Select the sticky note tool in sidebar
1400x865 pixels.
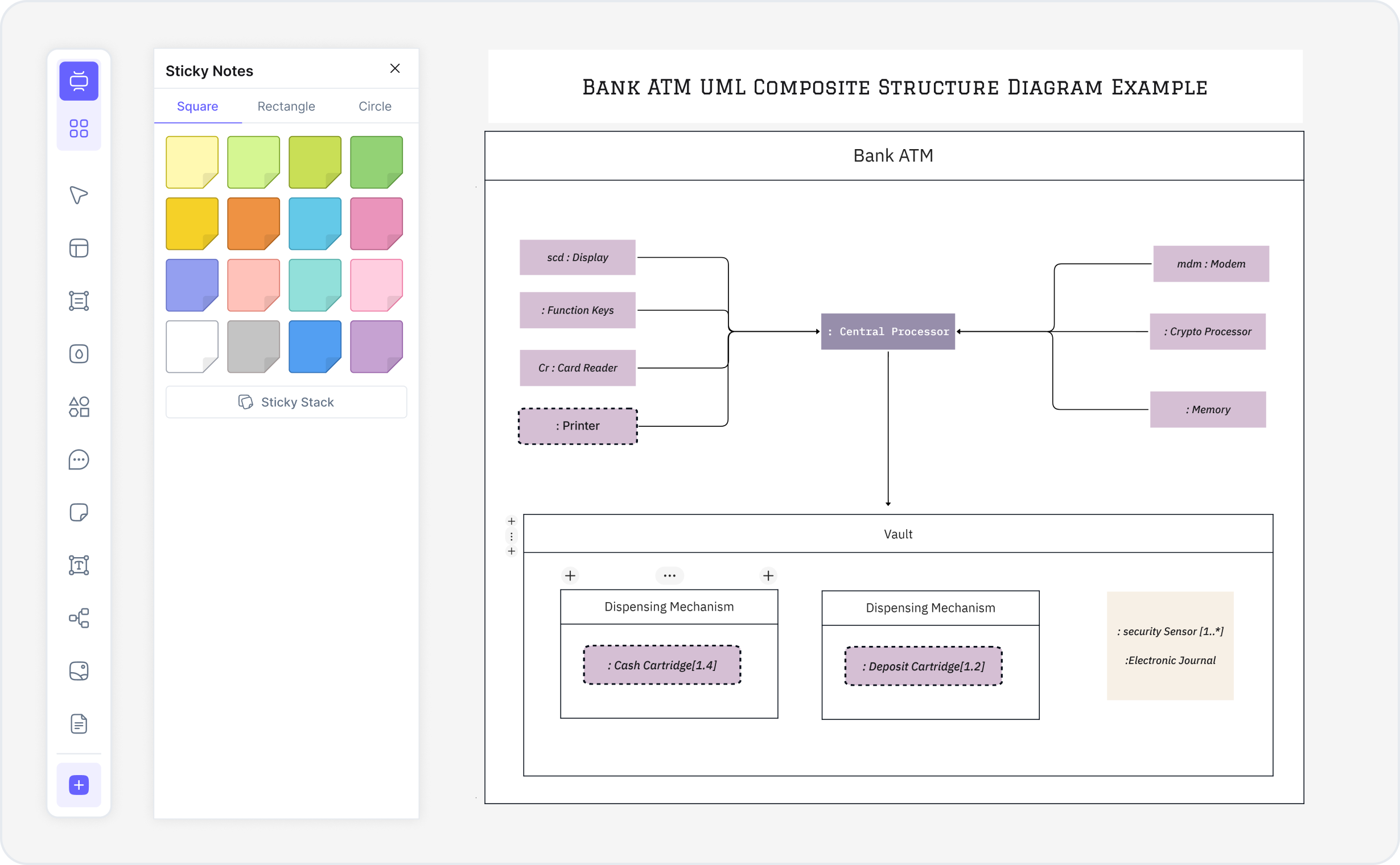pos(79,513)
